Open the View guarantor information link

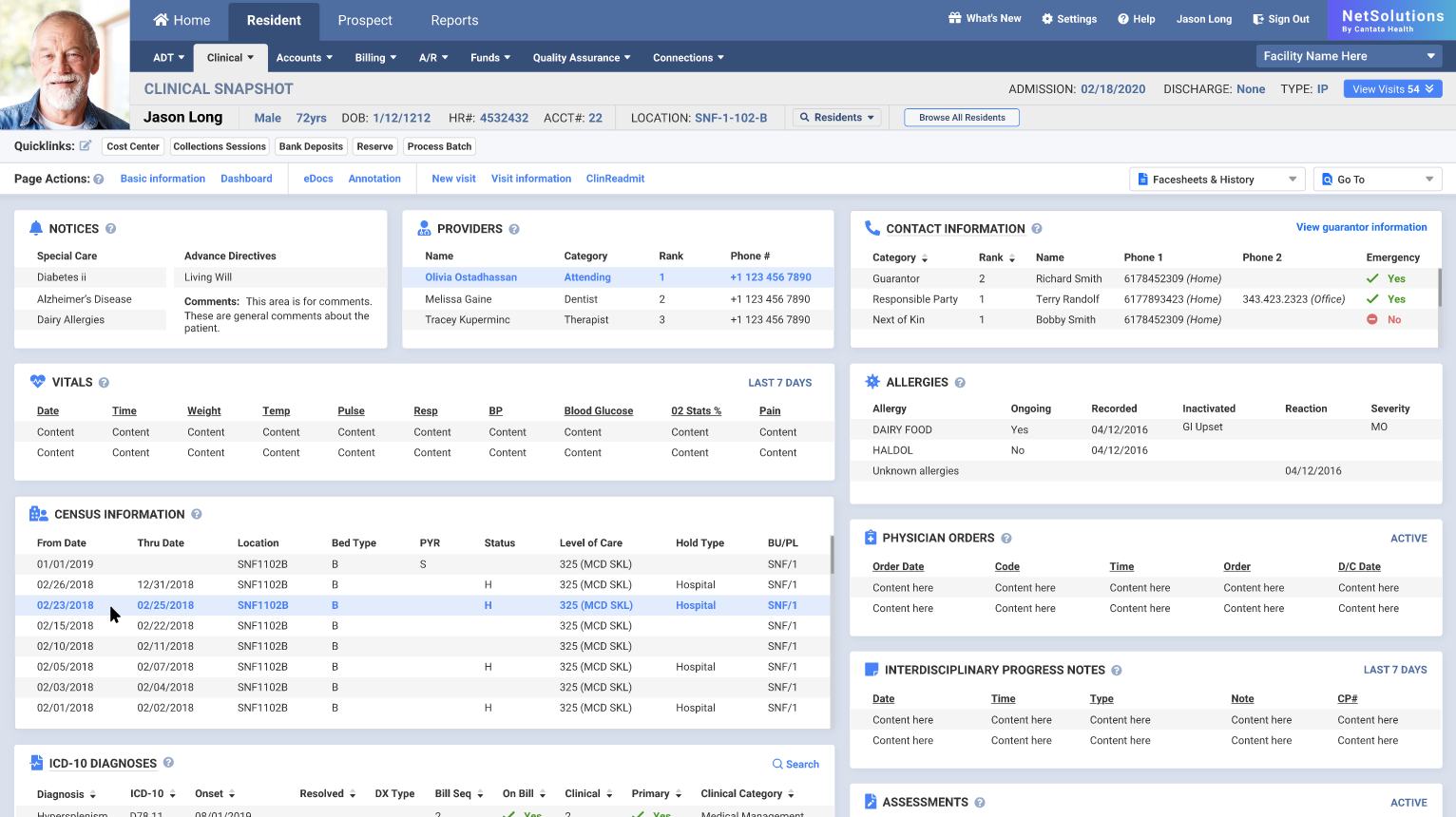1361,227
